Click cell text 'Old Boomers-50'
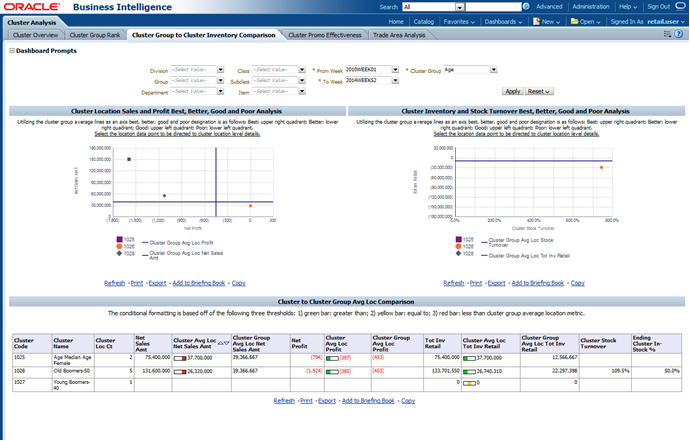This screenshot has height=441, width=690. [x=72, y=371]
